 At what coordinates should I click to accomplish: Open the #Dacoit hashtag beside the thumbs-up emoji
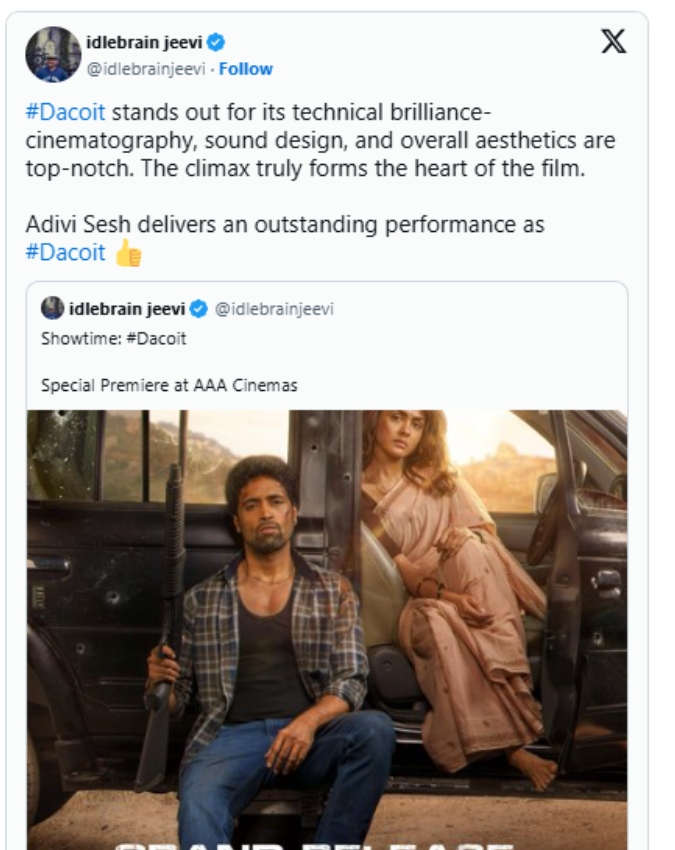pos(65,252)
